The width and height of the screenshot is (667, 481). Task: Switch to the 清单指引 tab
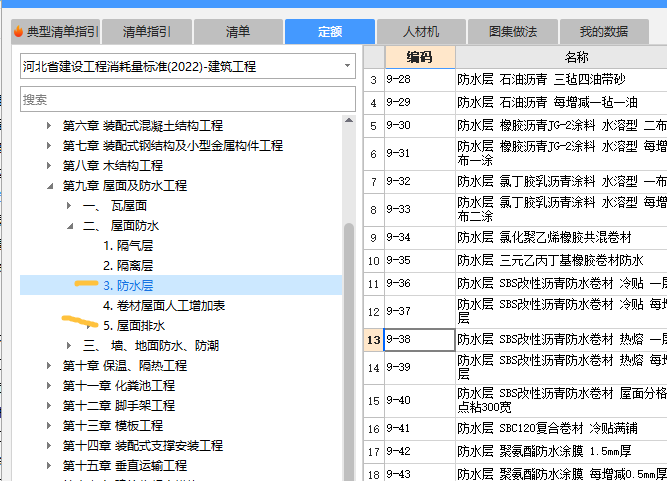[147, 31]
